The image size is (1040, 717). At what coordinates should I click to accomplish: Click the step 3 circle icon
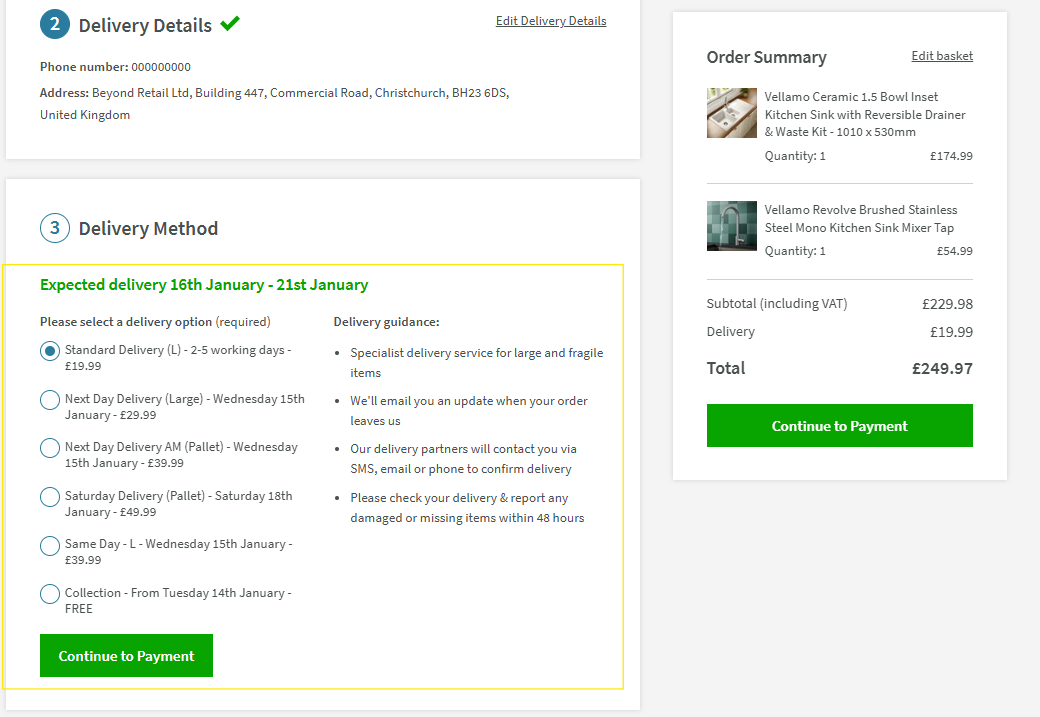pyautogui.click(x=55, y=228)
